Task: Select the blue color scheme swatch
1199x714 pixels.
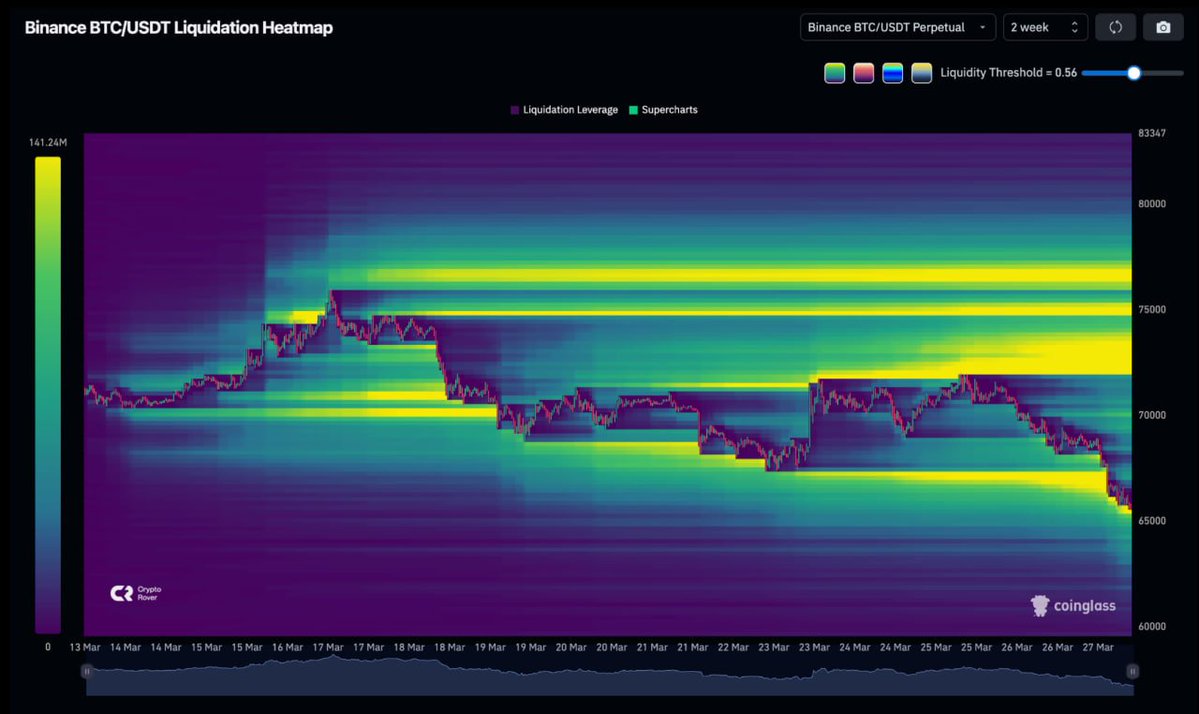Action: (x=892, y=73)
